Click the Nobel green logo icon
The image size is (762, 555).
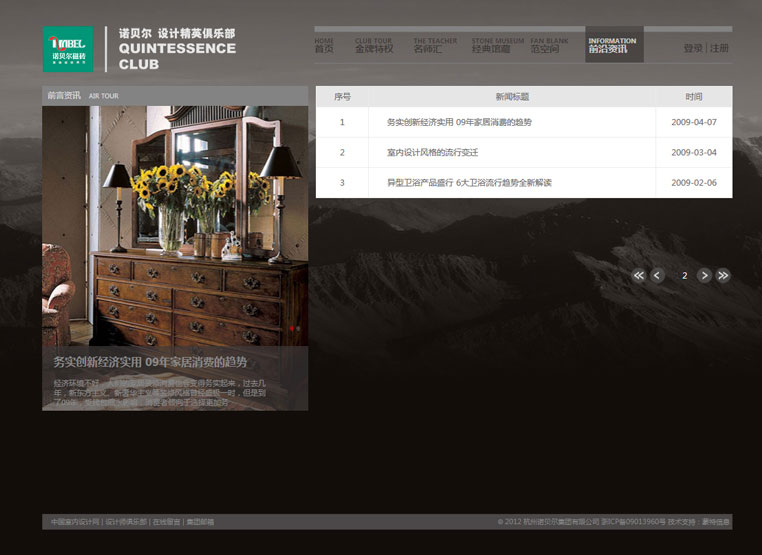tap(68, 49)
